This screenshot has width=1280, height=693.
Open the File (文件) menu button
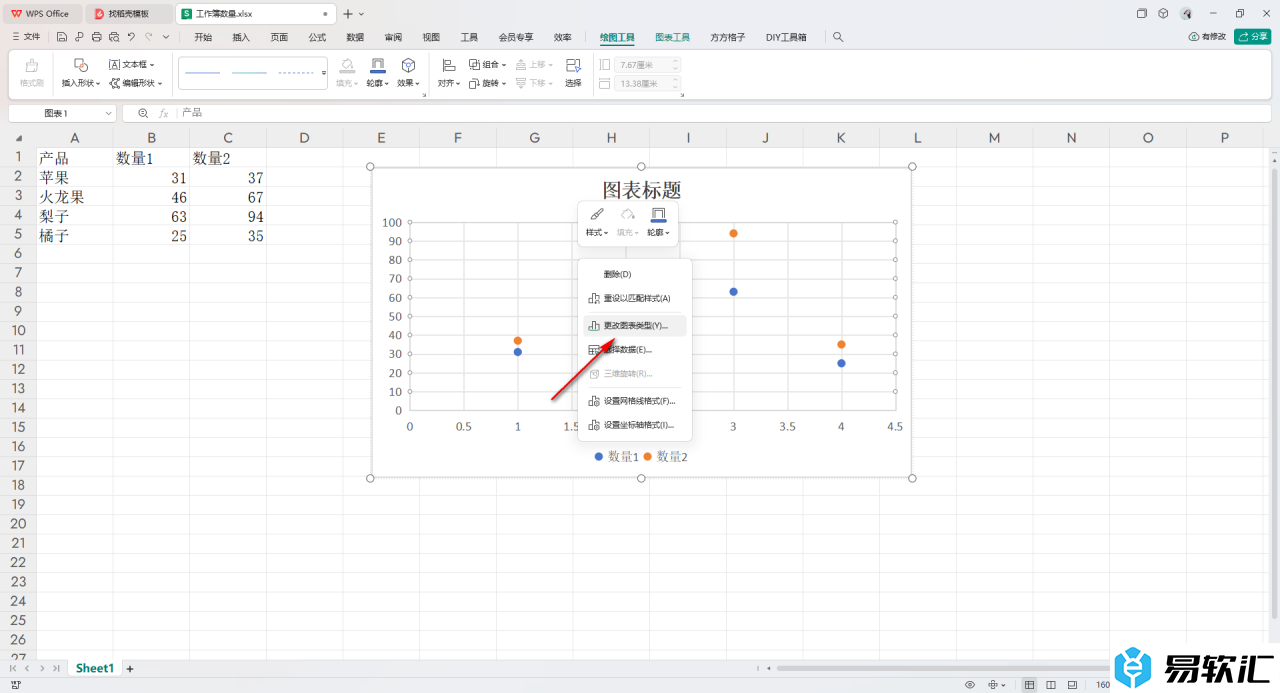(26, 37)
